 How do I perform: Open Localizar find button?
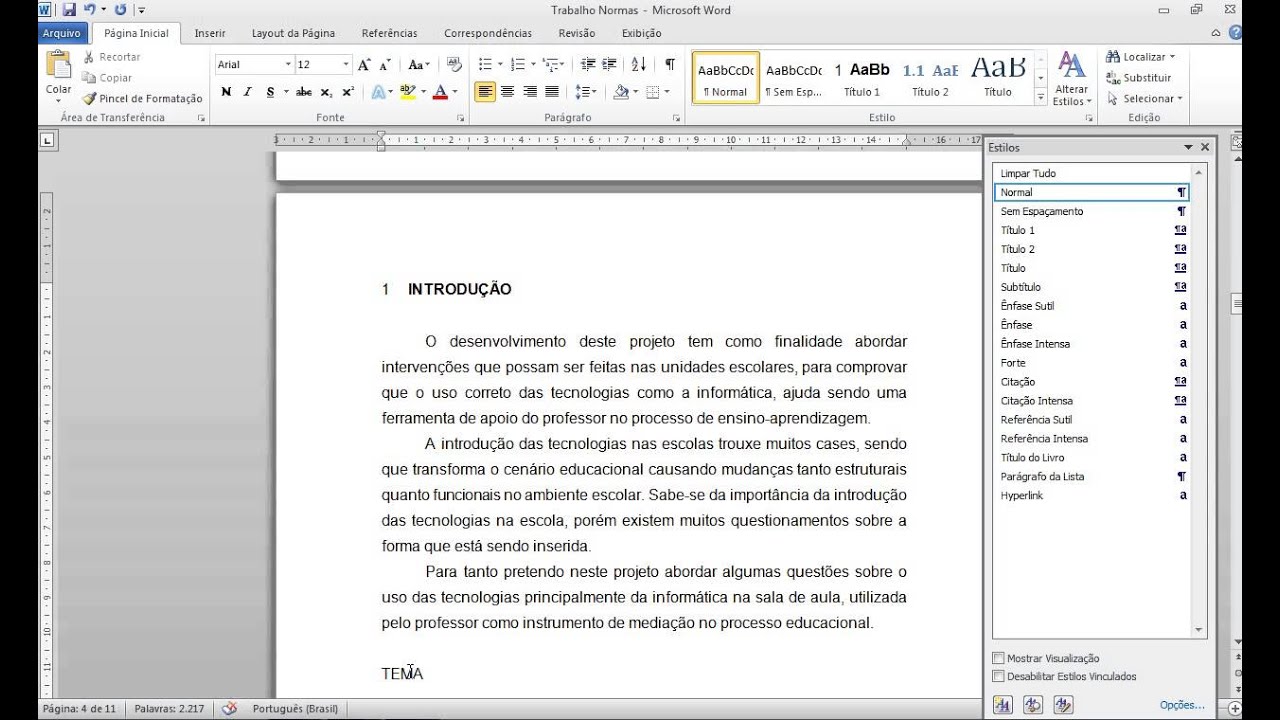click(x=1140, y=57)
